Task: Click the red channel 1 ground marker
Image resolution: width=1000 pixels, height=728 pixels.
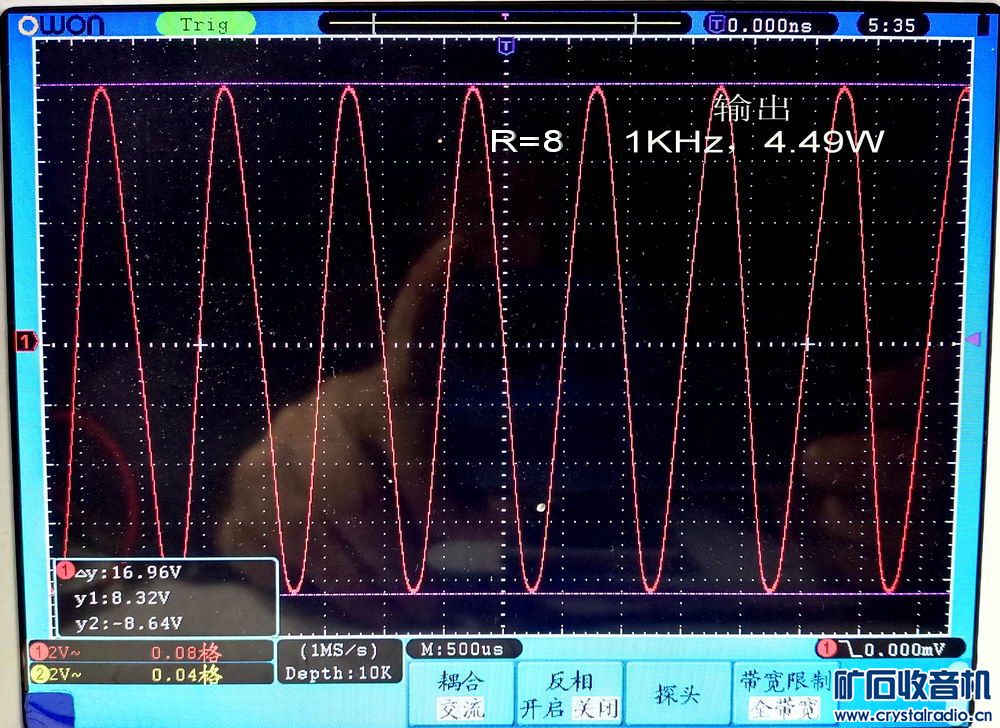Action: coord(26,342)
